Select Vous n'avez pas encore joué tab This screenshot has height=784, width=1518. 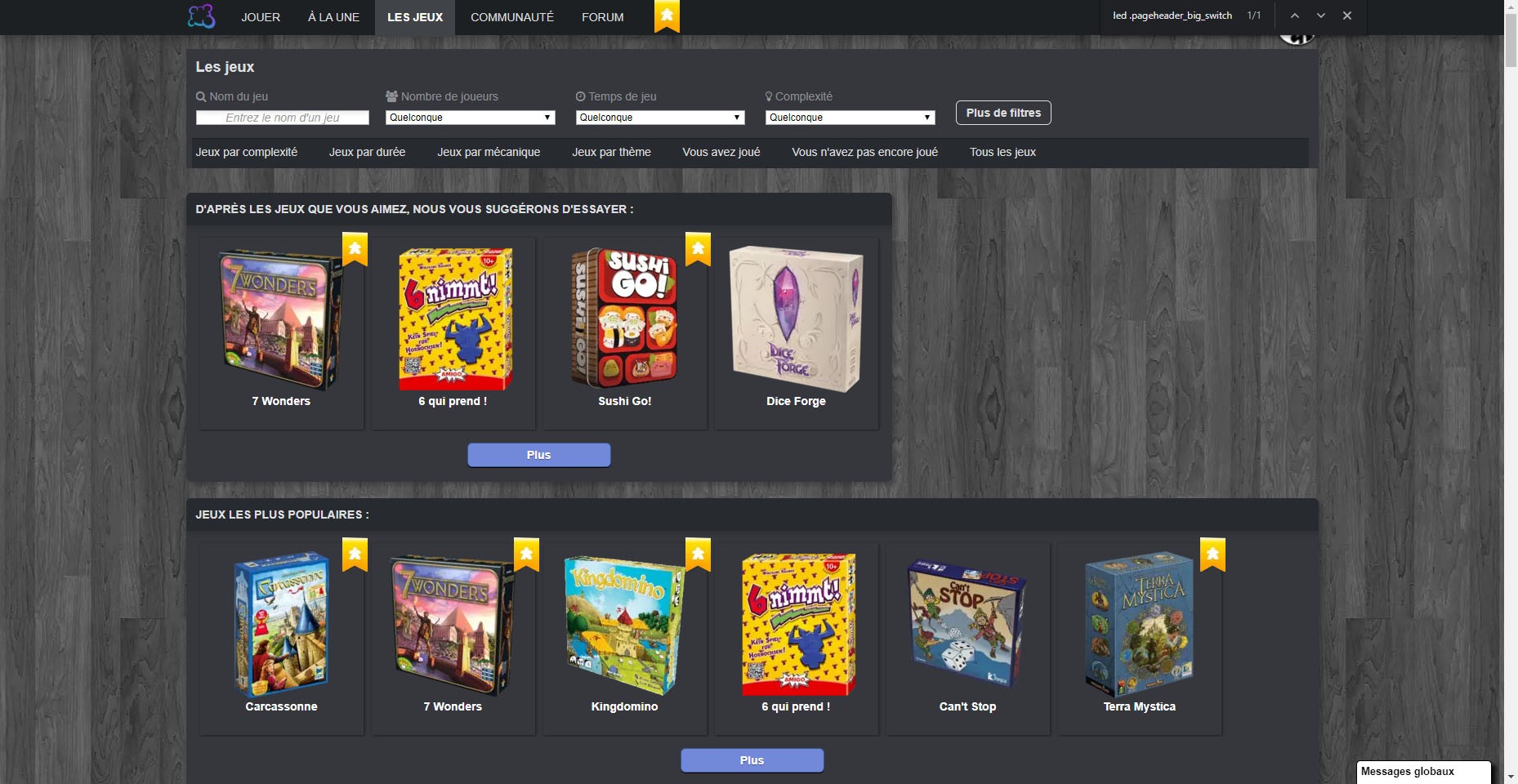pyautogui.click(x=864, y=152)
